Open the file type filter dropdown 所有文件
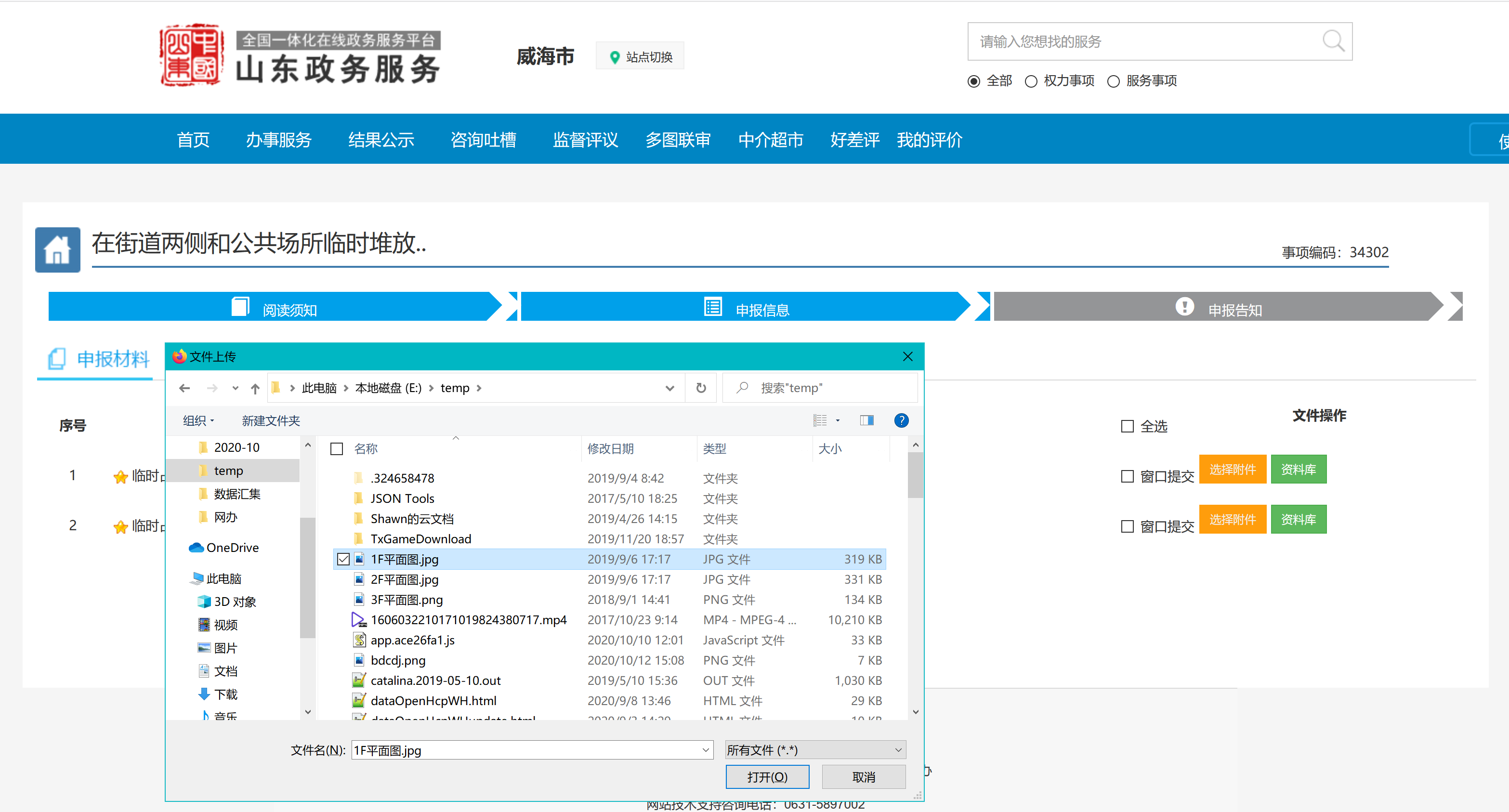The image size is (1509, 812). [x=815, y=750]
